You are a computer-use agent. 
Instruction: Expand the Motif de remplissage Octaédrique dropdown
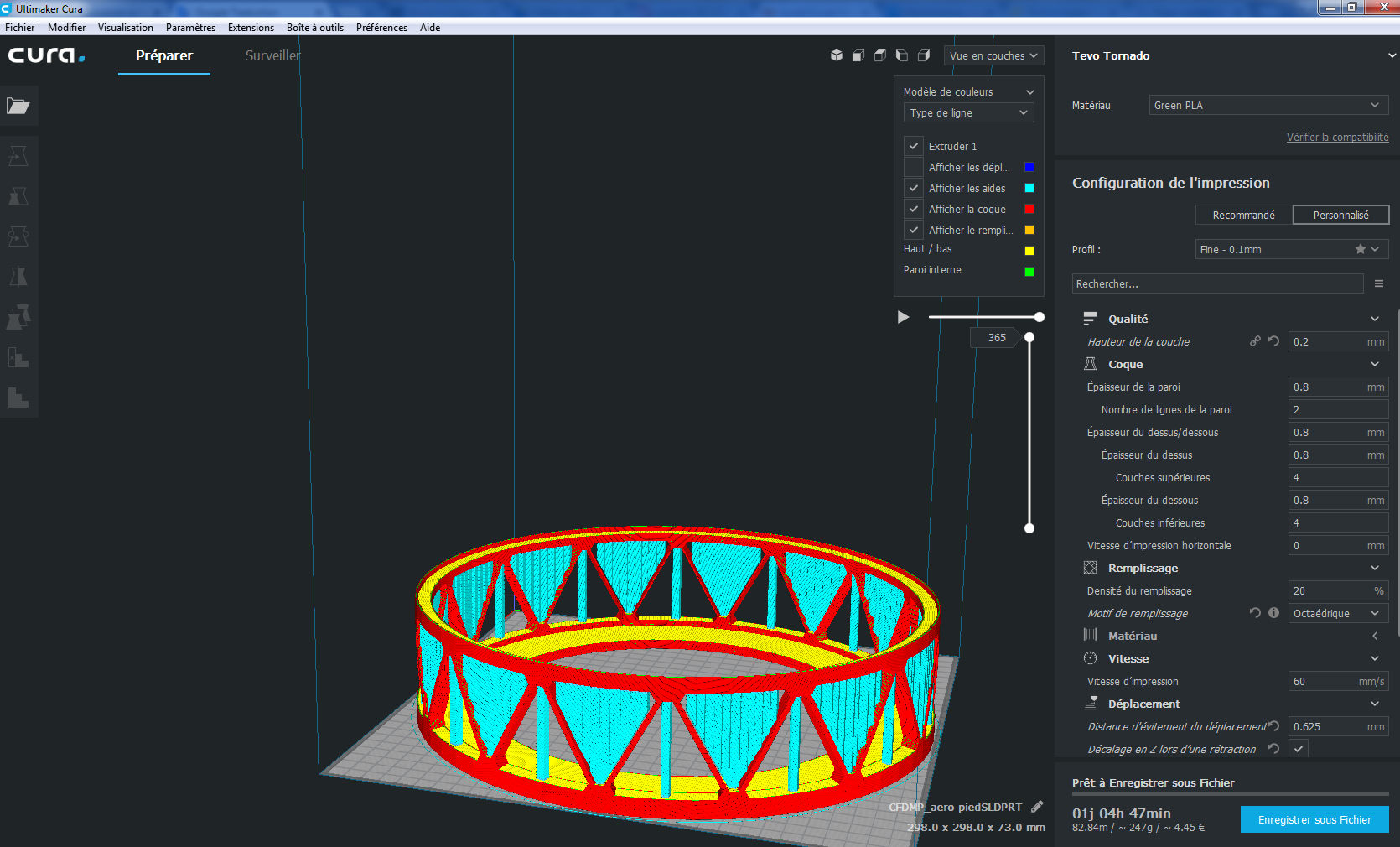(x=1337, y=613)
